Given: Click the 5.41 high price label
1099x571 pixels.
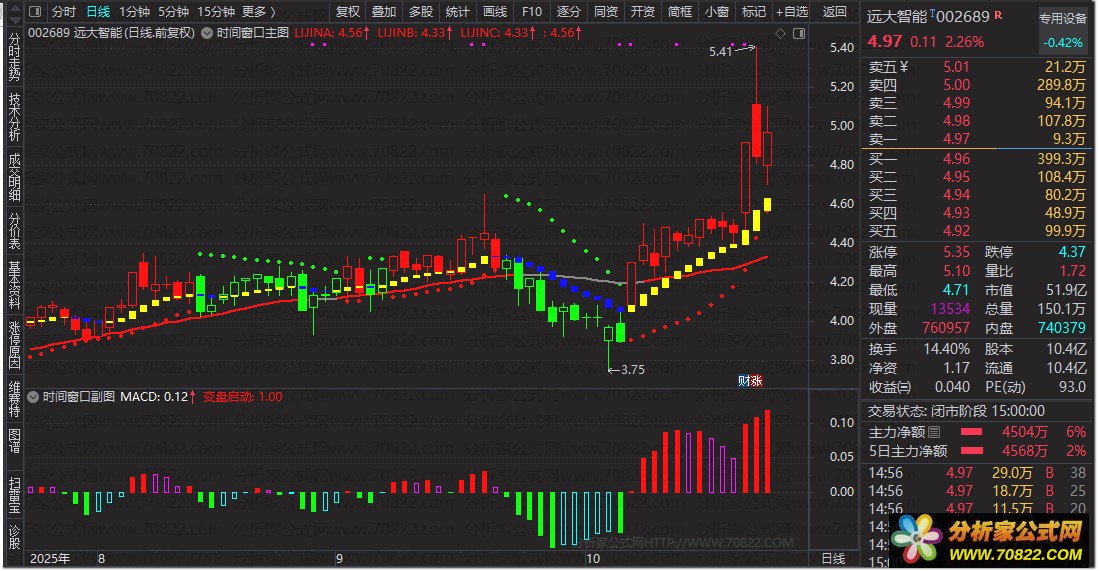Looking at the screenshot, I should (721, 52).
